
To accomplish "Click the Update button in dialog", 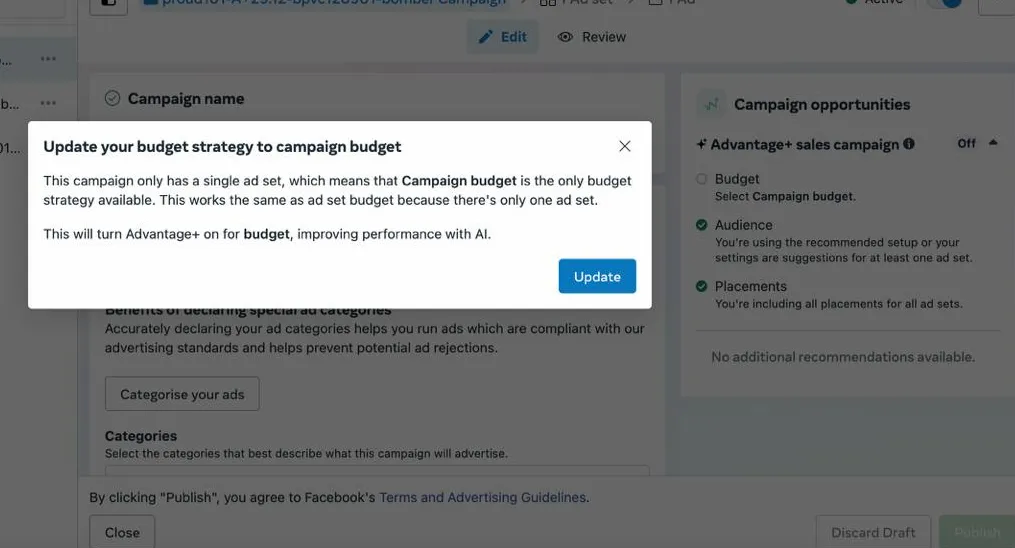I will click(597, 277).
